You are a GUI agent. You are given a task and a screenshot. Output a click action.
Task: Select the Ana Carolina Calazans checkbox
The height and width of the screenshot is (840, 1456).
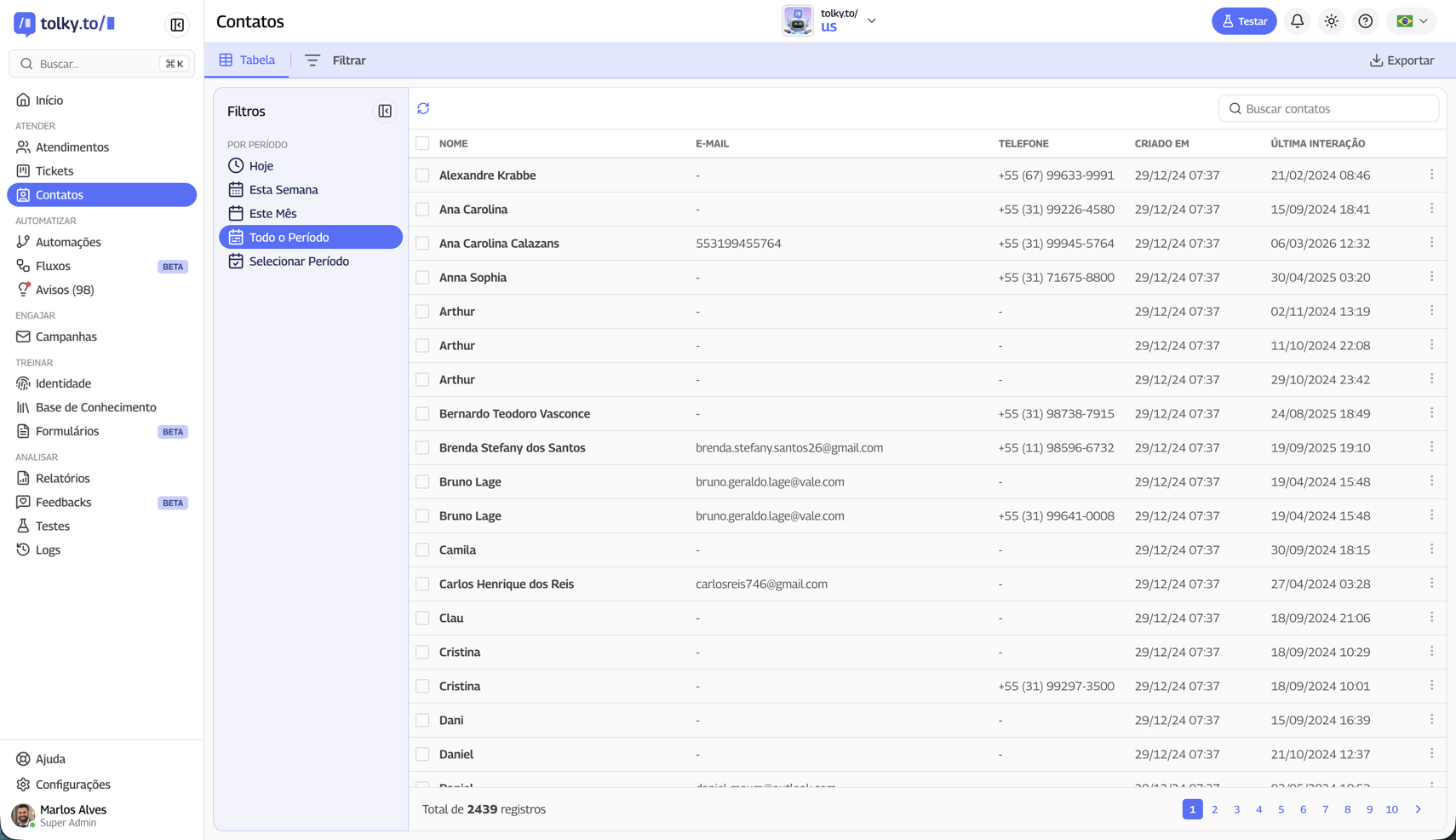(x=422, y=244)
